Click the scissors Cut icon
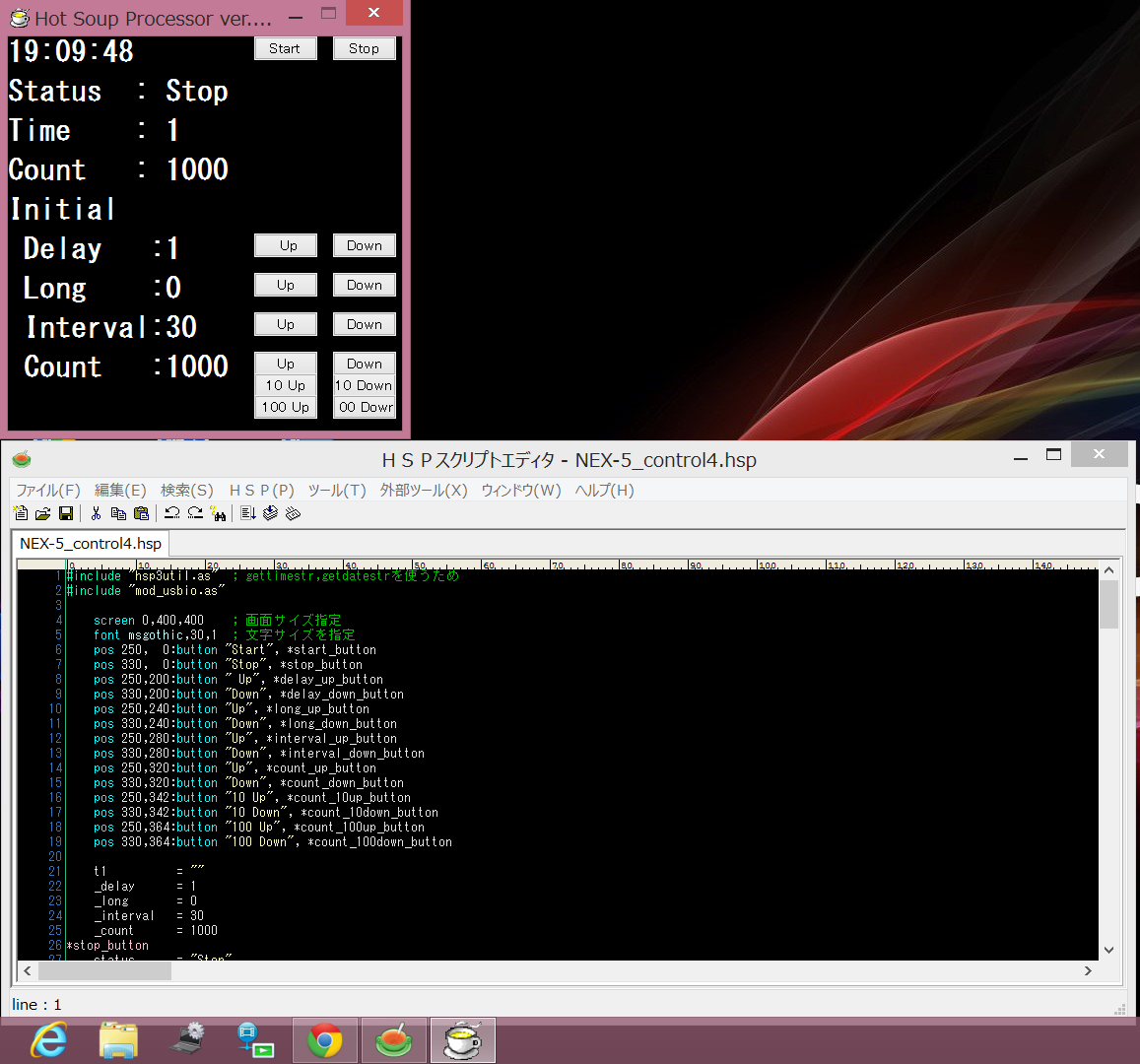Viewport: 1140px width, 1064px height. point(96,513)
